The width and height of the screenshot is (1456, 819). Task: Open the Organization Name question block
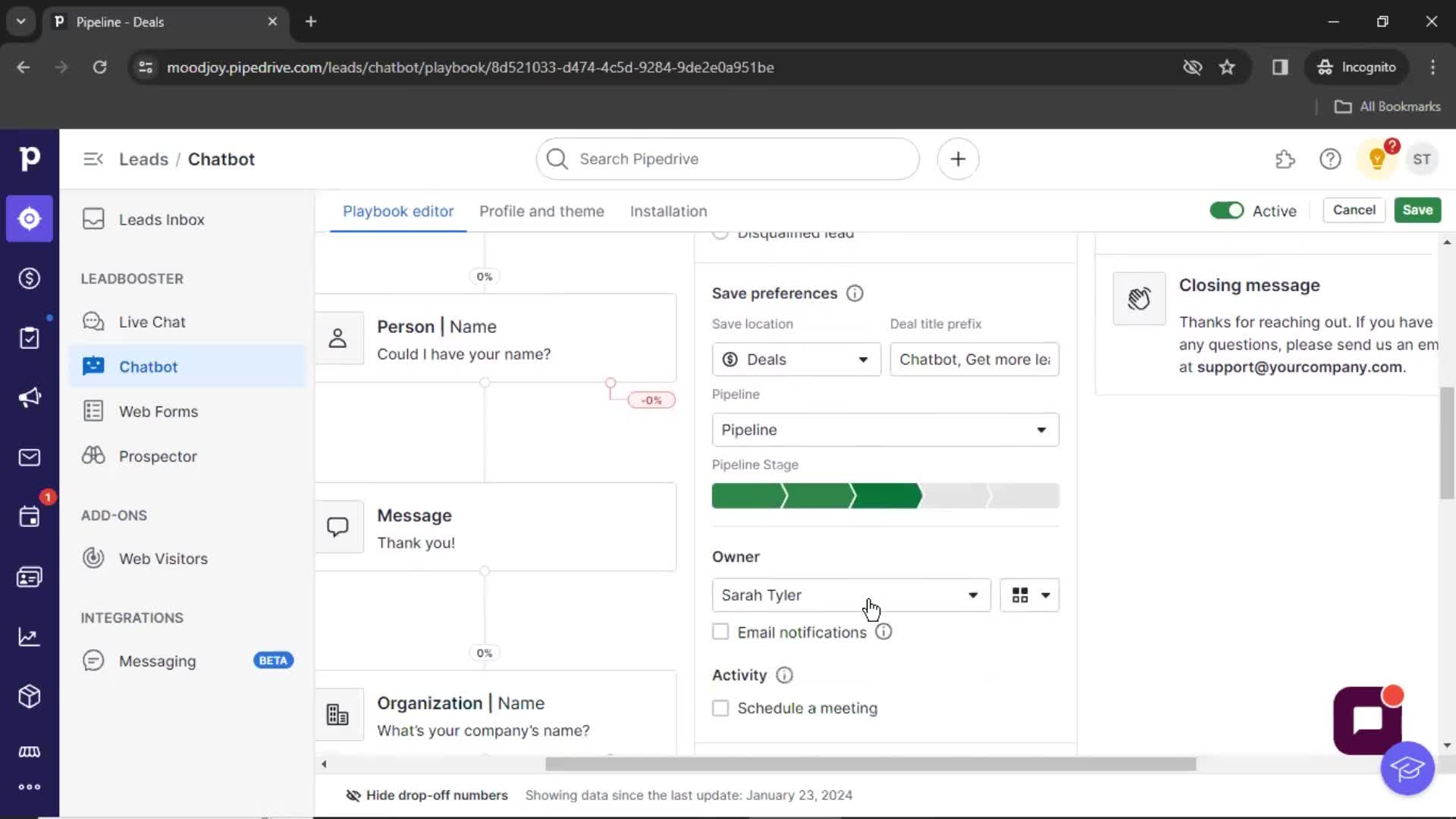495,713
